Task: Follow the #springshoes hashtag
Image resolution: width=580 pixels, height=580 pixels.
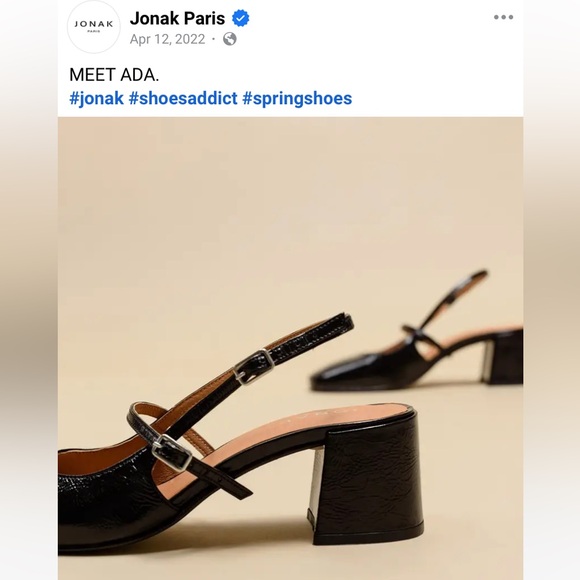Action: (x=297, y=98)
